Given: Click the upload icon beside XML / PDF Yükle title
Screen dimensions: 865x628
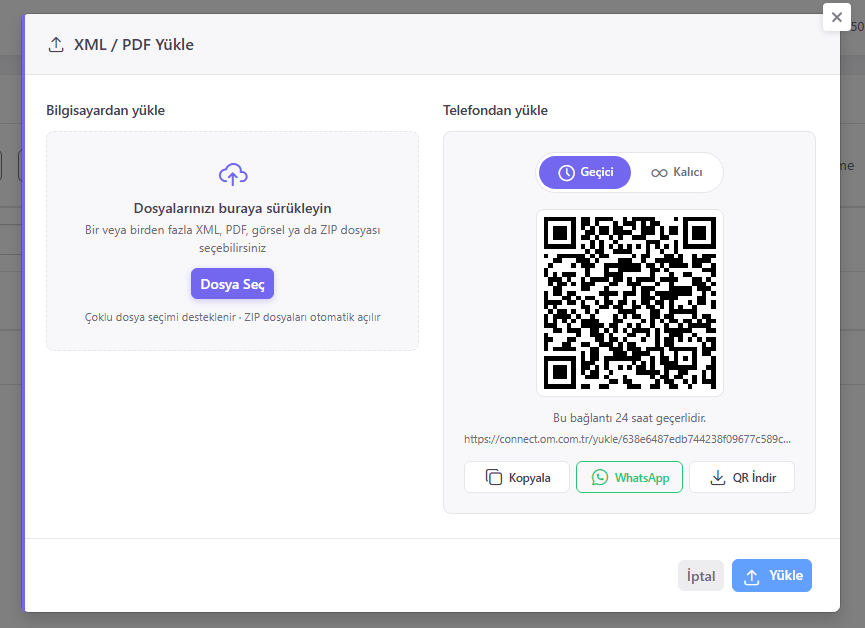Looking at the screenshot, I should [x=56, y=45].
